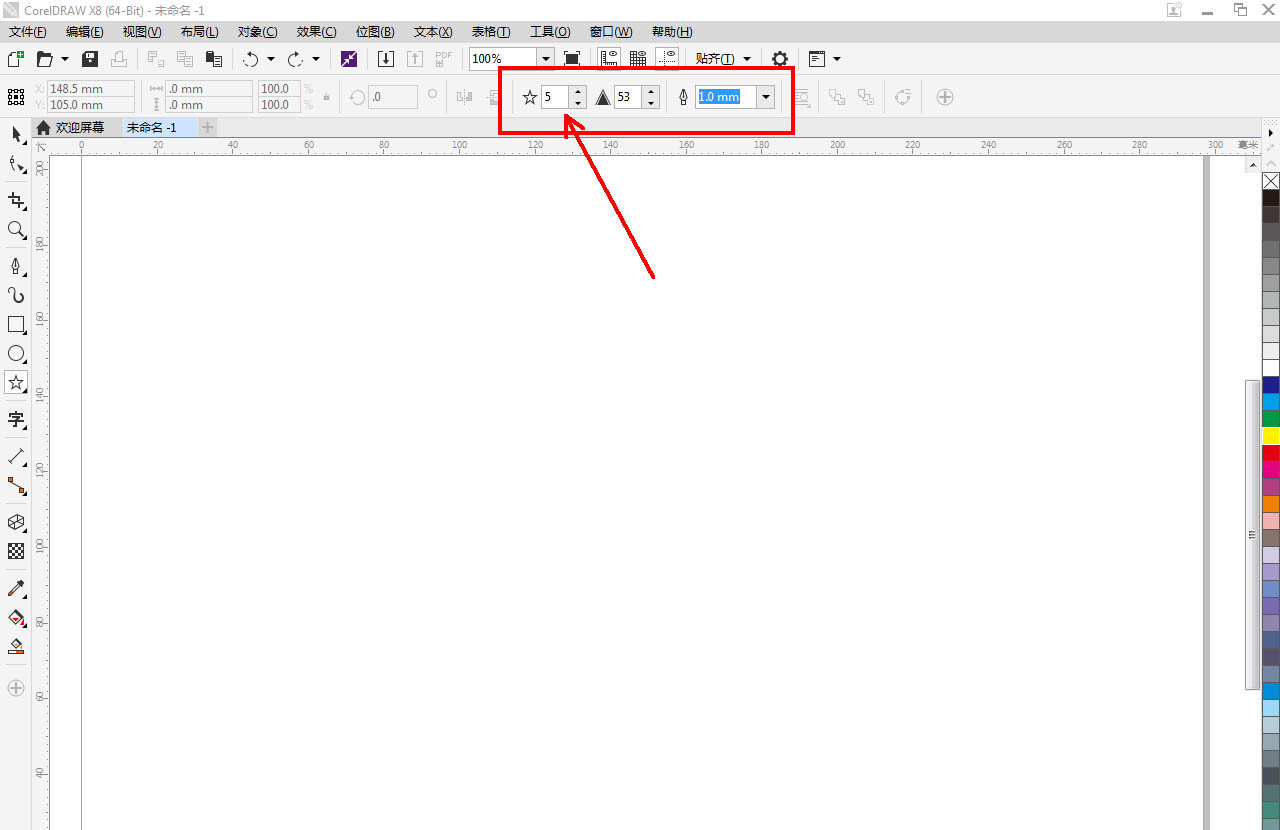Select the Parallel Dimension tool
1280x830 pixels.
[16, 456]
